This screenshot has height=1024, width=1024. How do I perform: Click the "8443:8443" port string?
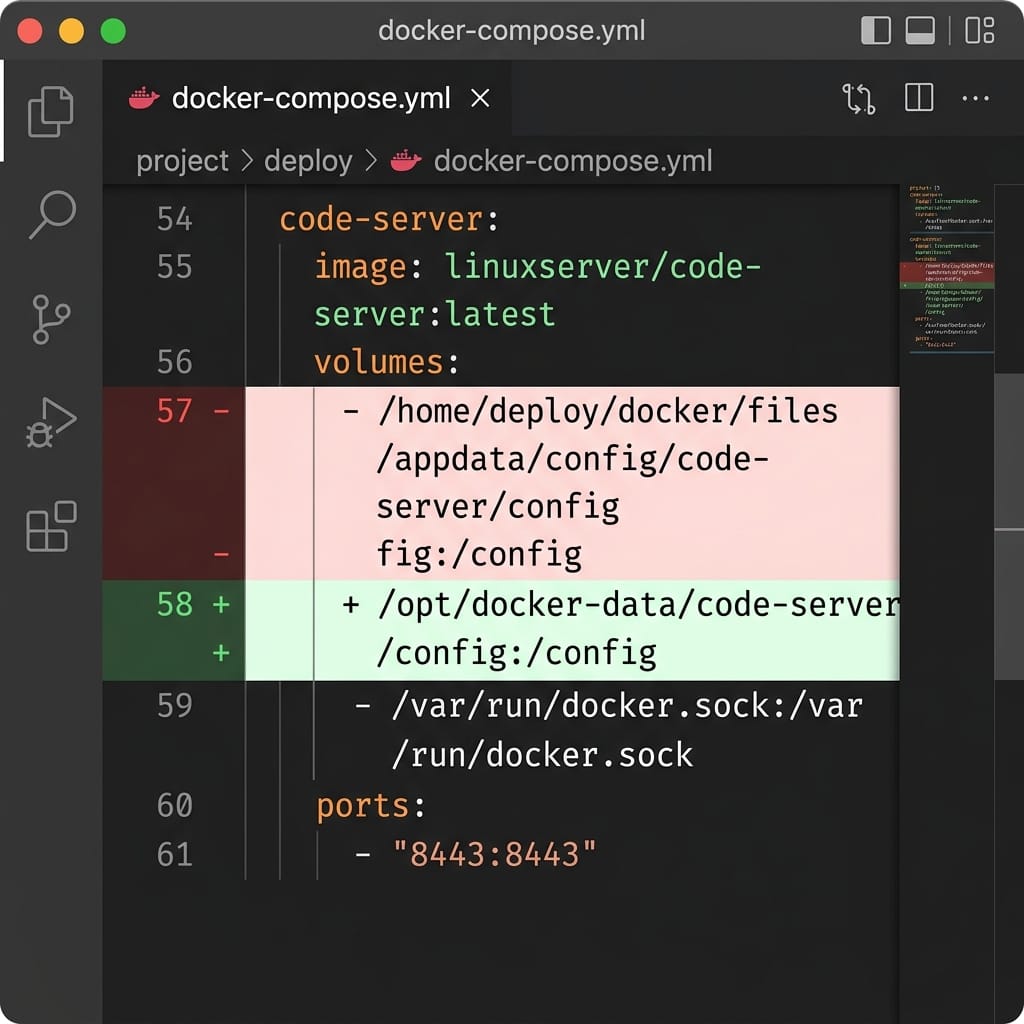[x=494, y=854]
